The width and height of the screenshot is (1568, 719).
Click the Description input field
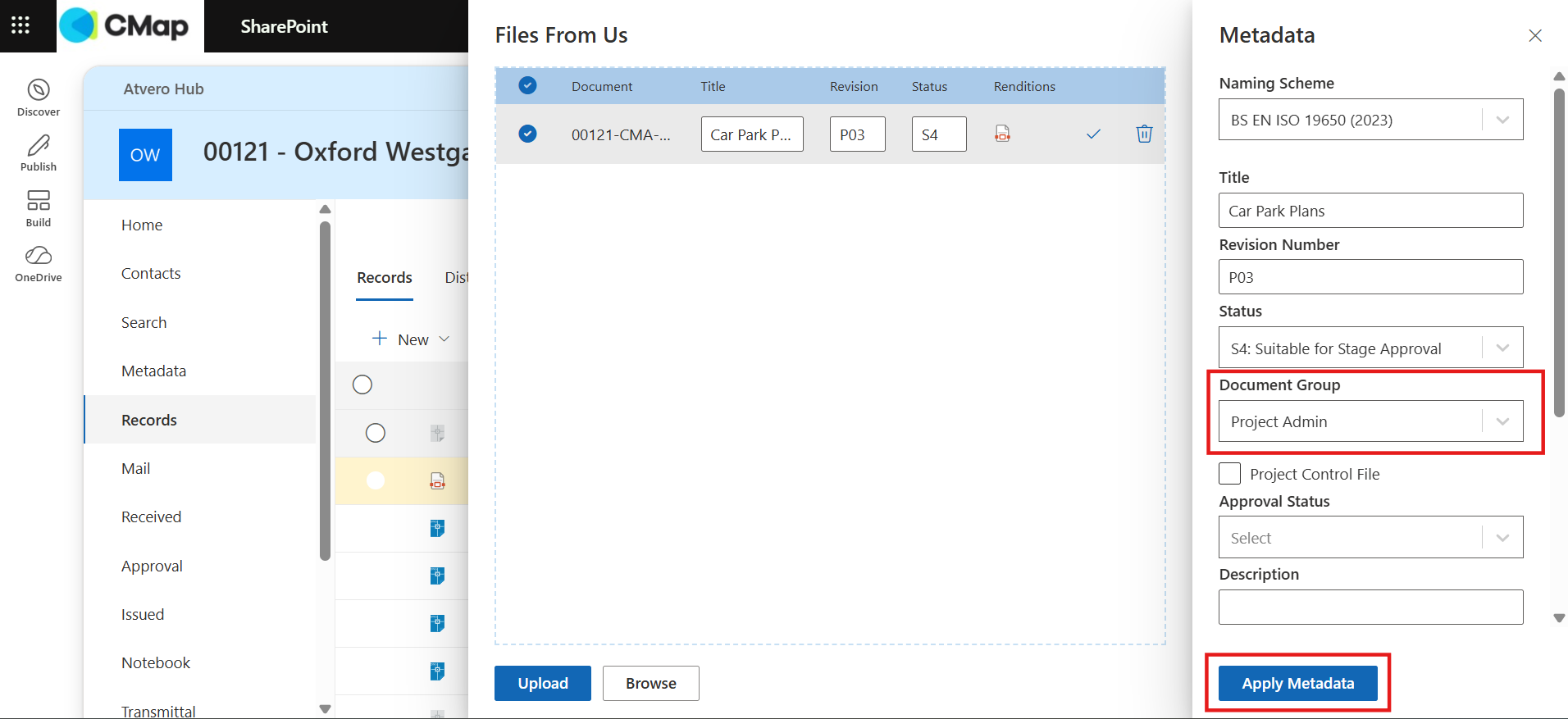pyautogui.click(x=1370, y=607)
